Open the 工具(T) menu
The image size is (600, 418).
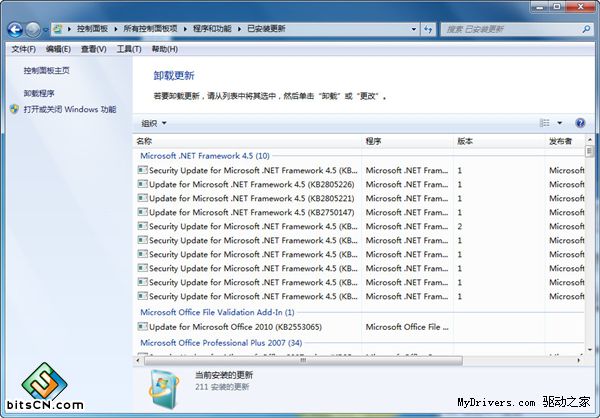tap(129, 49)
